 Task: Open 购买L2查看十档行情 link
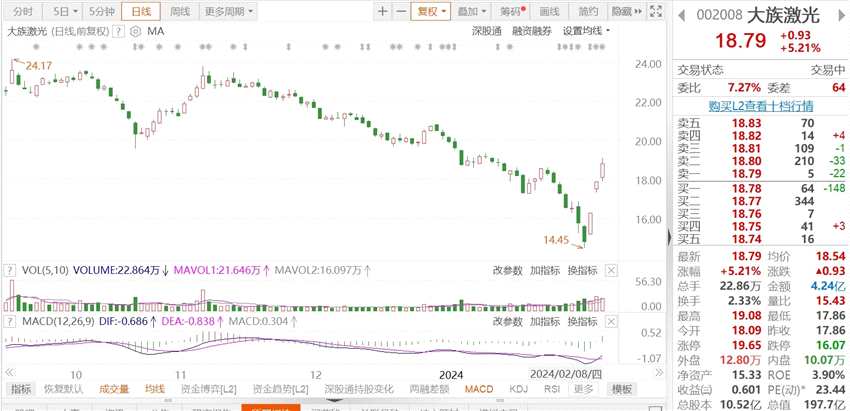tap(762, 106)
